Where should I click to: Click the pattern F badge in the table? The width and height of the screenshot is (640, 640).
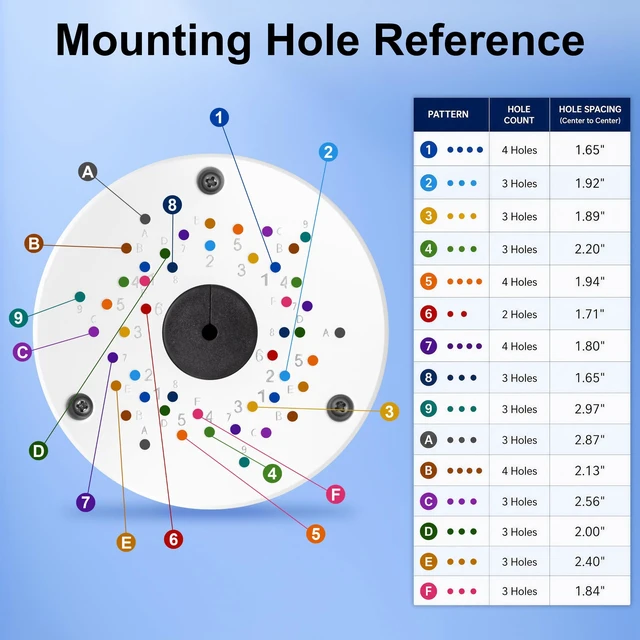(429, 591)
